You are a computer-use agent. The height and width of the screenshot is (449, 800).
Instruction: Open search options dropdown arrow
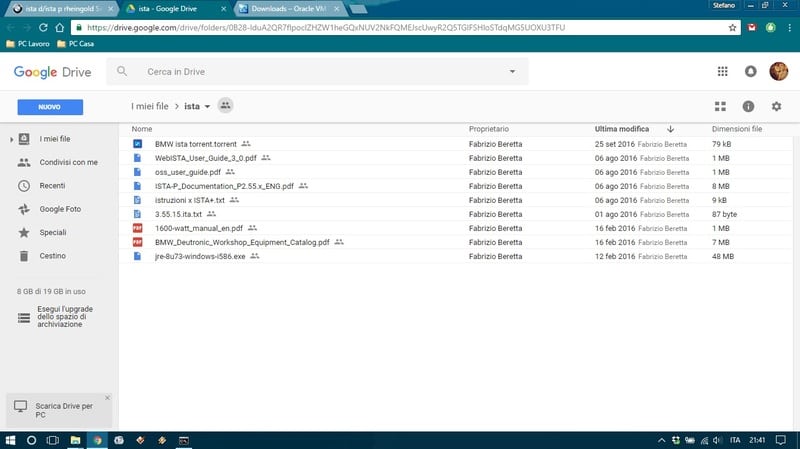tap(512, 71)
